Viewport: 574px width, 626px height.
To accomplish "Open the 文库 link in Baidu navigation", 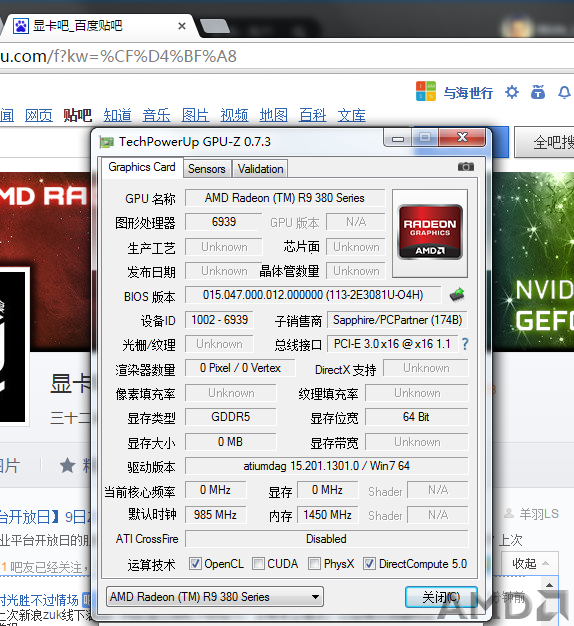I will point(352,115).
